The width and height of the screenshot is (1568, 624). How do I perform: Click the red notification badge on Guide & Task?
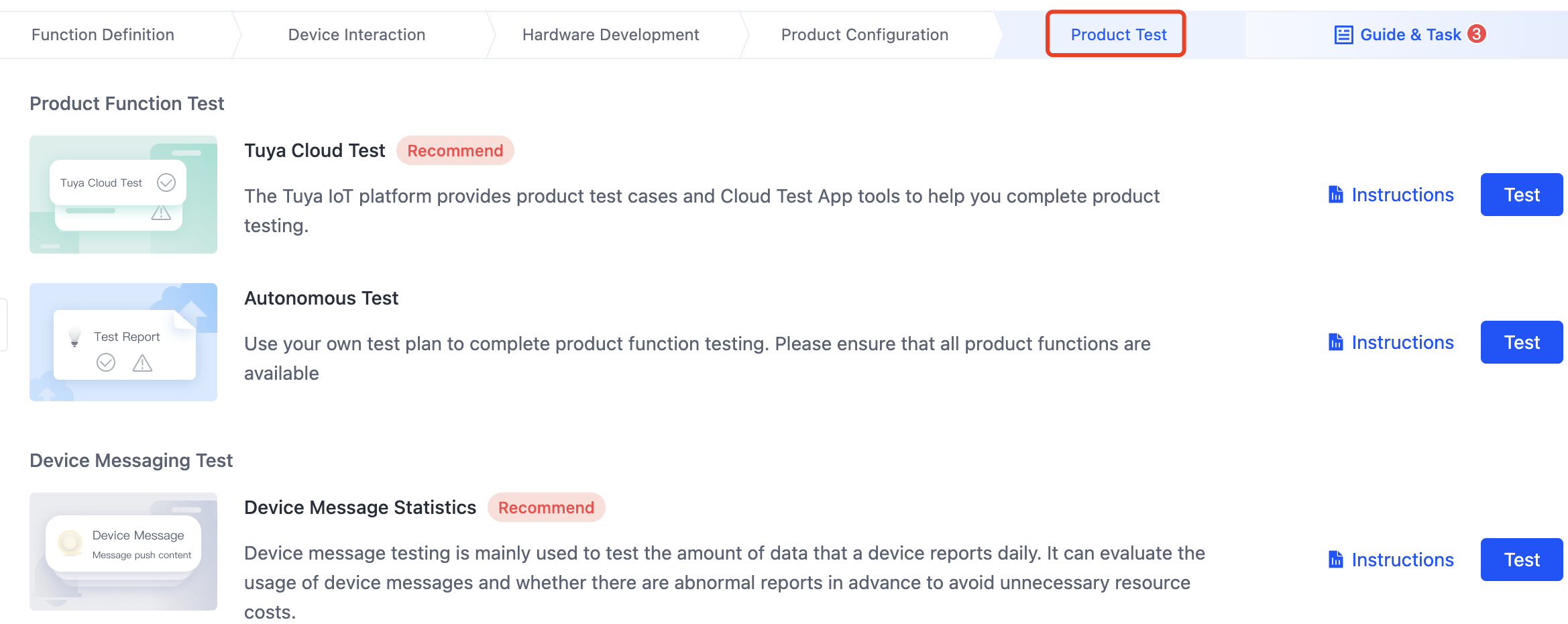pos(1477,34)
